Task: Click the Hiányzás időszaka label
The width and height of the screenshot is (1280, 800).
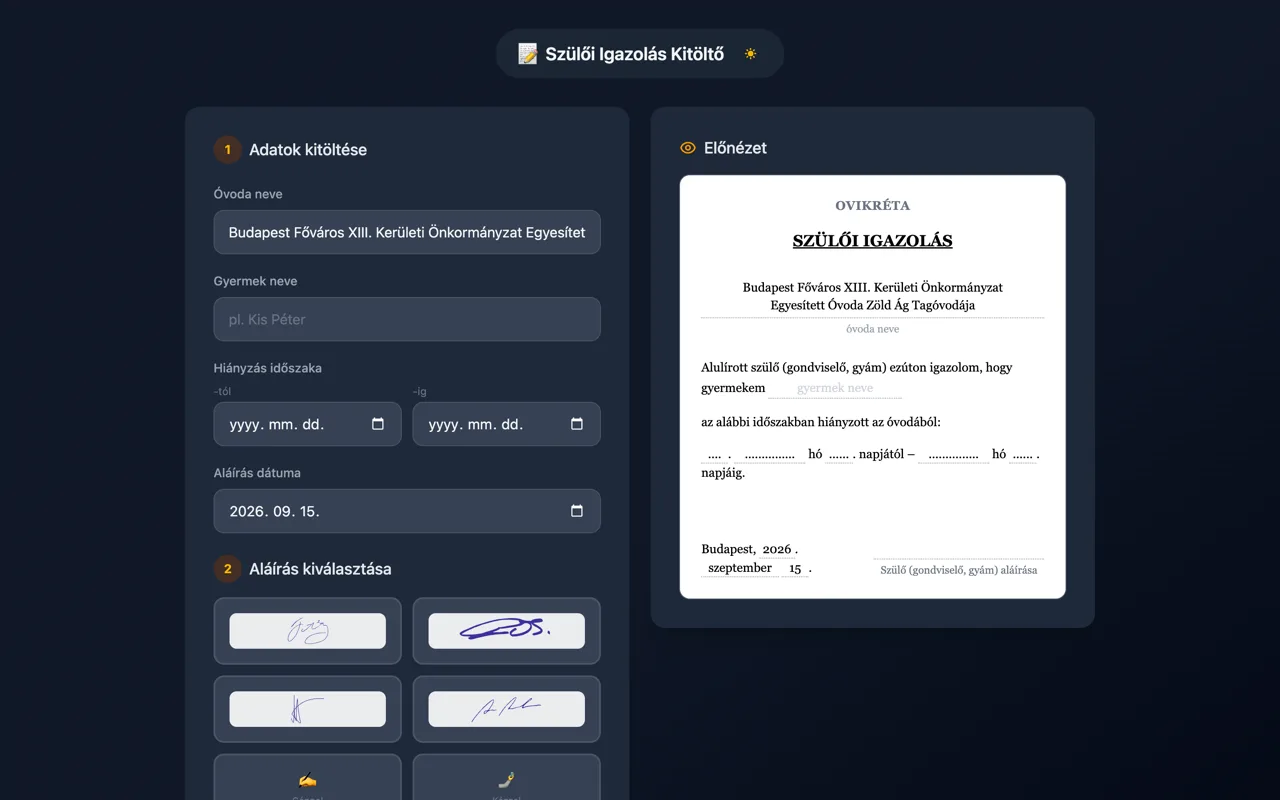Action: 268,368
